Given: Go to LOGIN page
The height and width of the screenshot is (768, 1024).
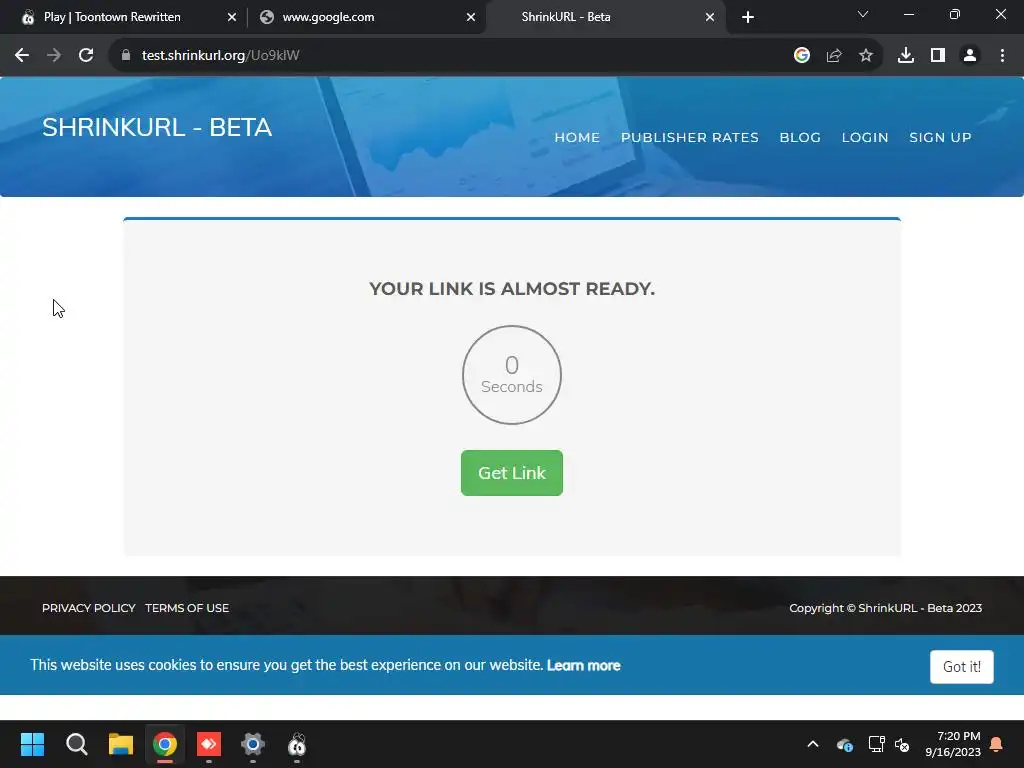Looking at the screenshot, I should tap(865, 138).
